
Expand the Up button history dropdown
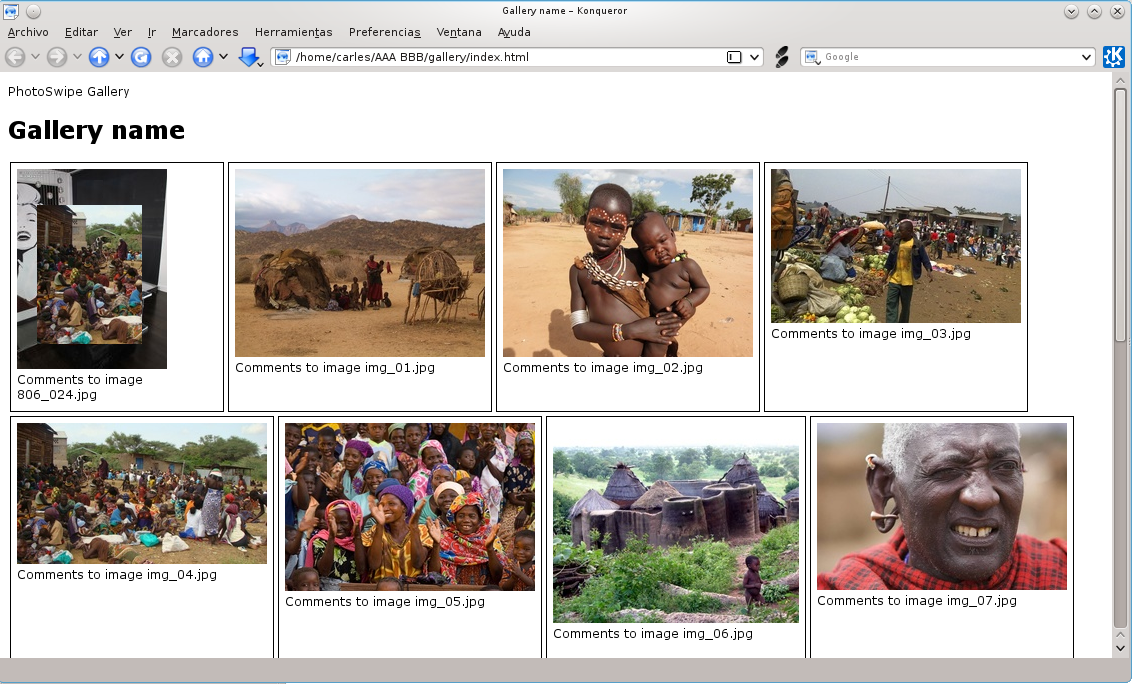click(x=119, y=56)
